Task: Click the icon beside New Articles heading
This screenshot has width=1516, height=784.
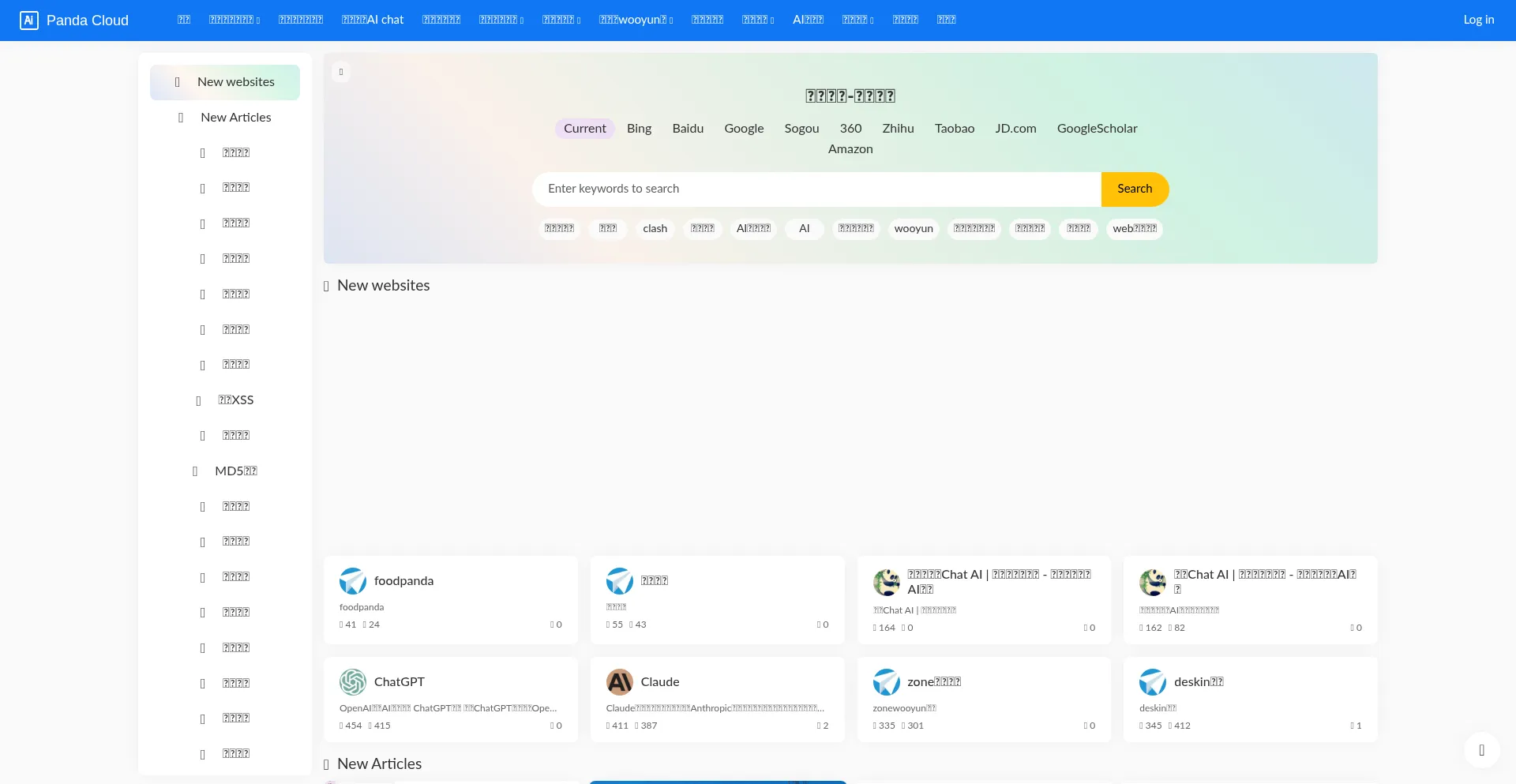Action: [x=326, y=764]
